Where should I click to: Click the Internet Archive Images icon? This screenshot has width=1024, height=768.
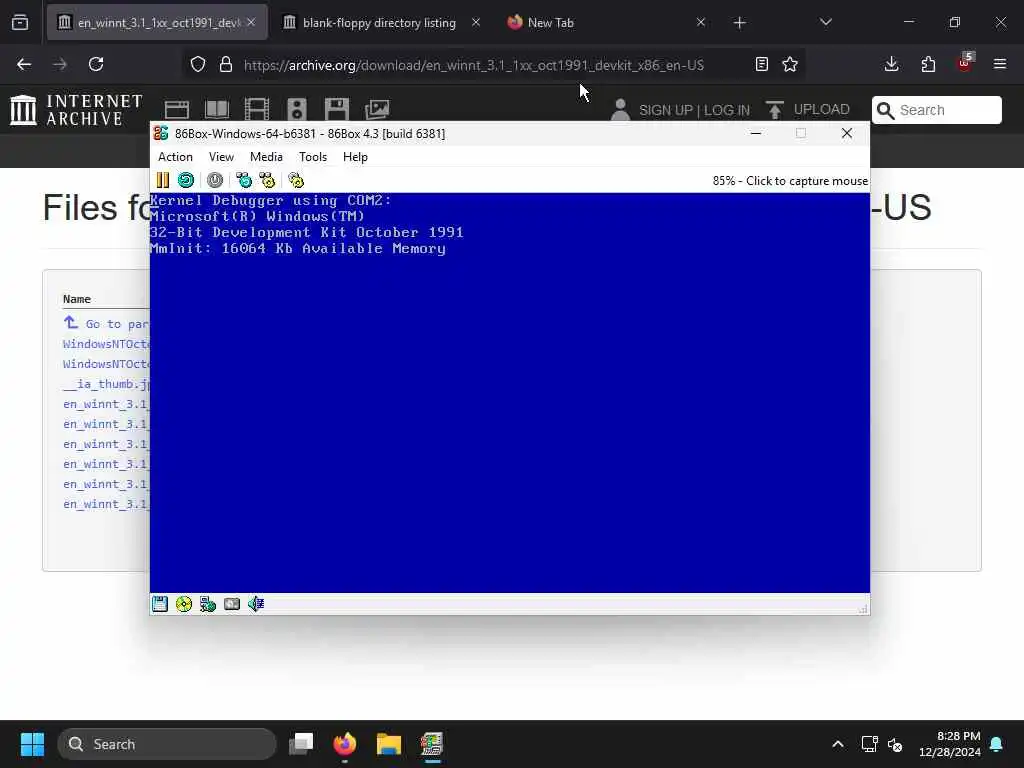coord(377,109)
